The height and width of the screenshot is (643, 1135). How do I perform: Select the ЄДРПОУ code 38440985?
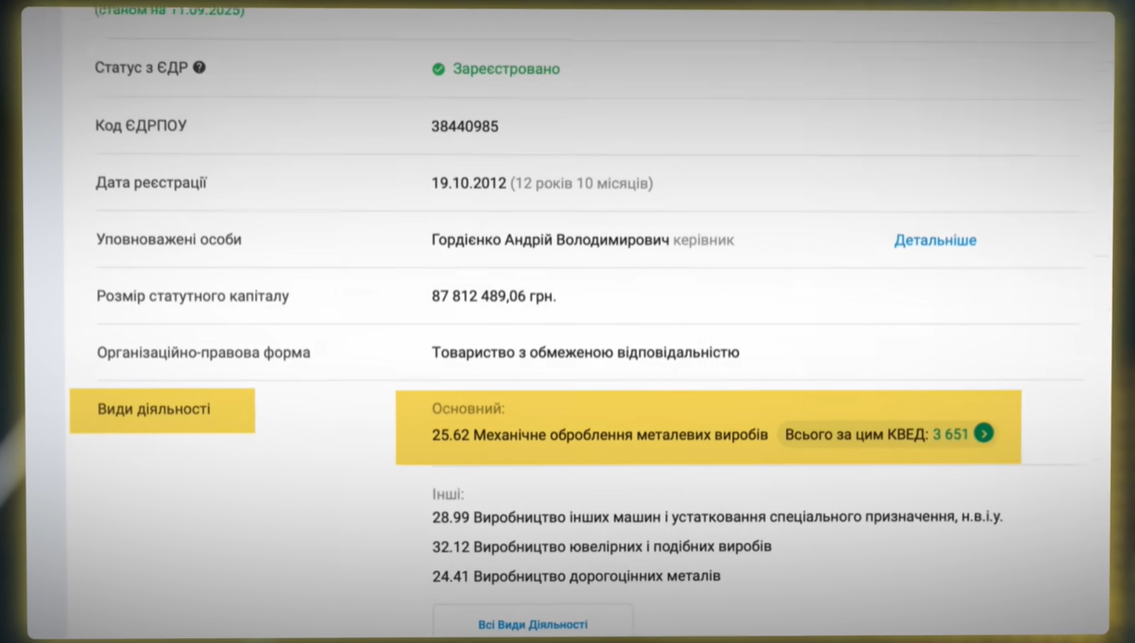coord(465,127)
